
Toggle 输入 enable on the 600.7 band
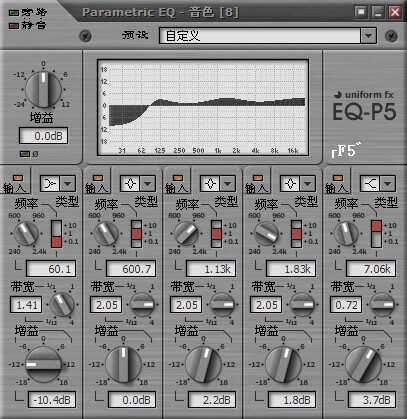[98, 178]
